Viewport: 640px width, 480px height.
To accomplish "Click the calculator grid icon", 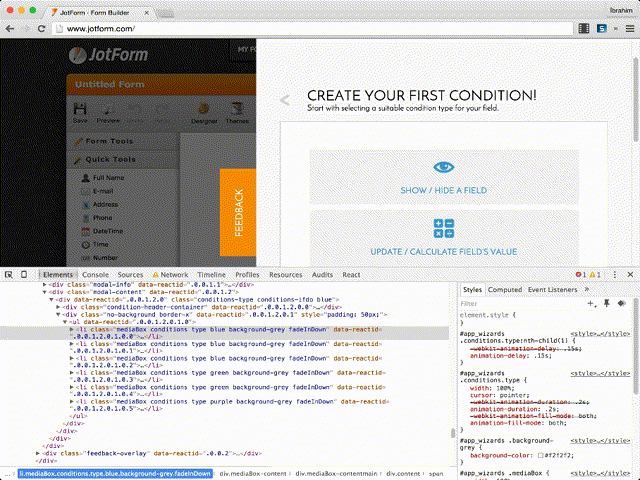I will click(444, 228).
